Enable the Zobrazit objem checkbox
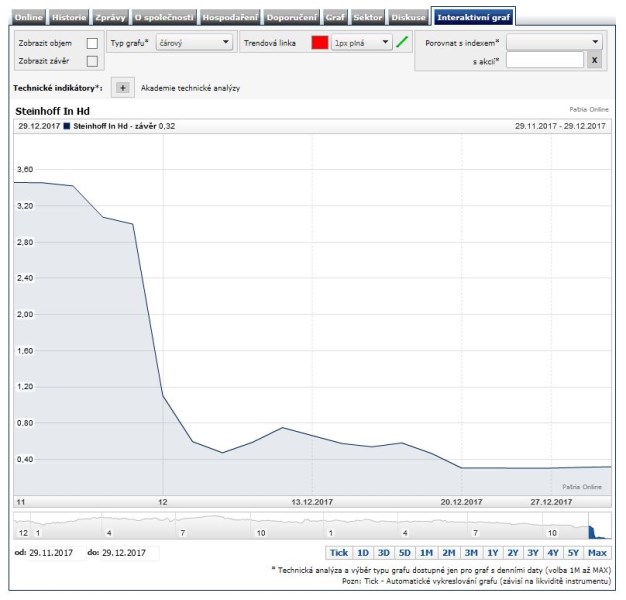The image size is (626, 600). coord(92,43)
